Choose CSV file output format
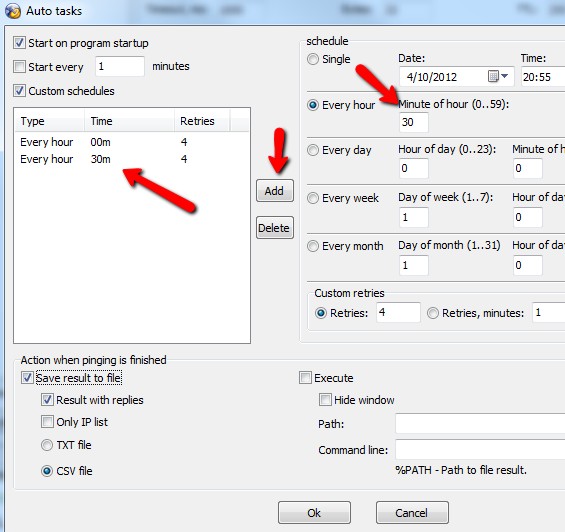This screenshot has width=565, height=532. coord(47,471)
